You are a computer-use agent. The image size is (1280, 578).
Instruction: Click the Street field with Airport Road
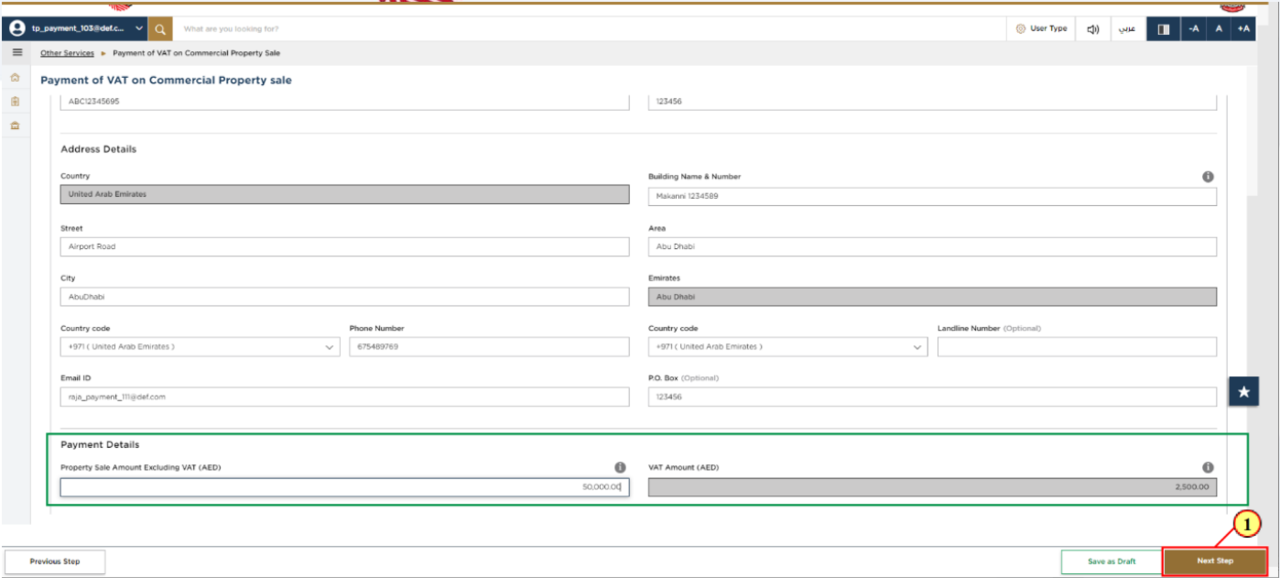point(345,246)
